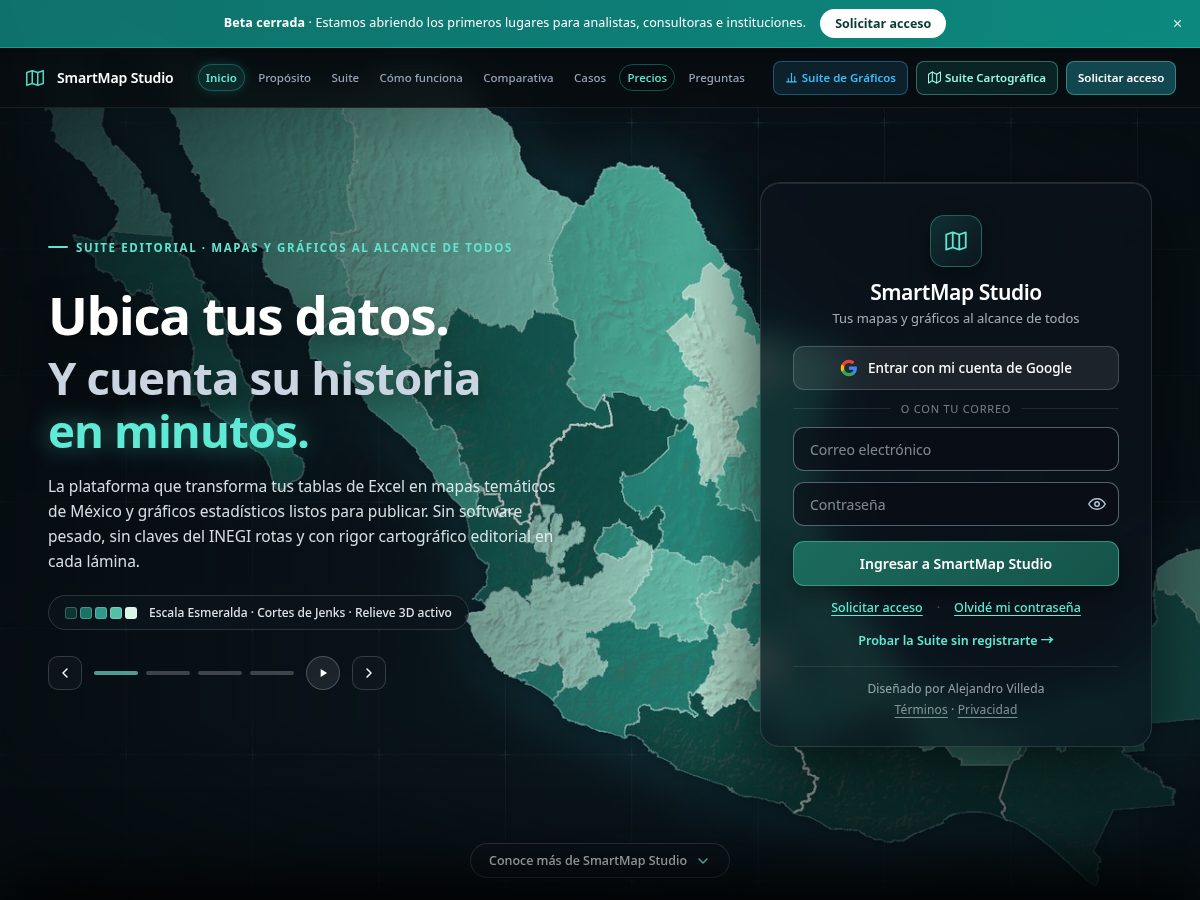Screen dimensions: 1200x900
Task: Click the large map icon atop login card
Action: [x=956, y=241]
